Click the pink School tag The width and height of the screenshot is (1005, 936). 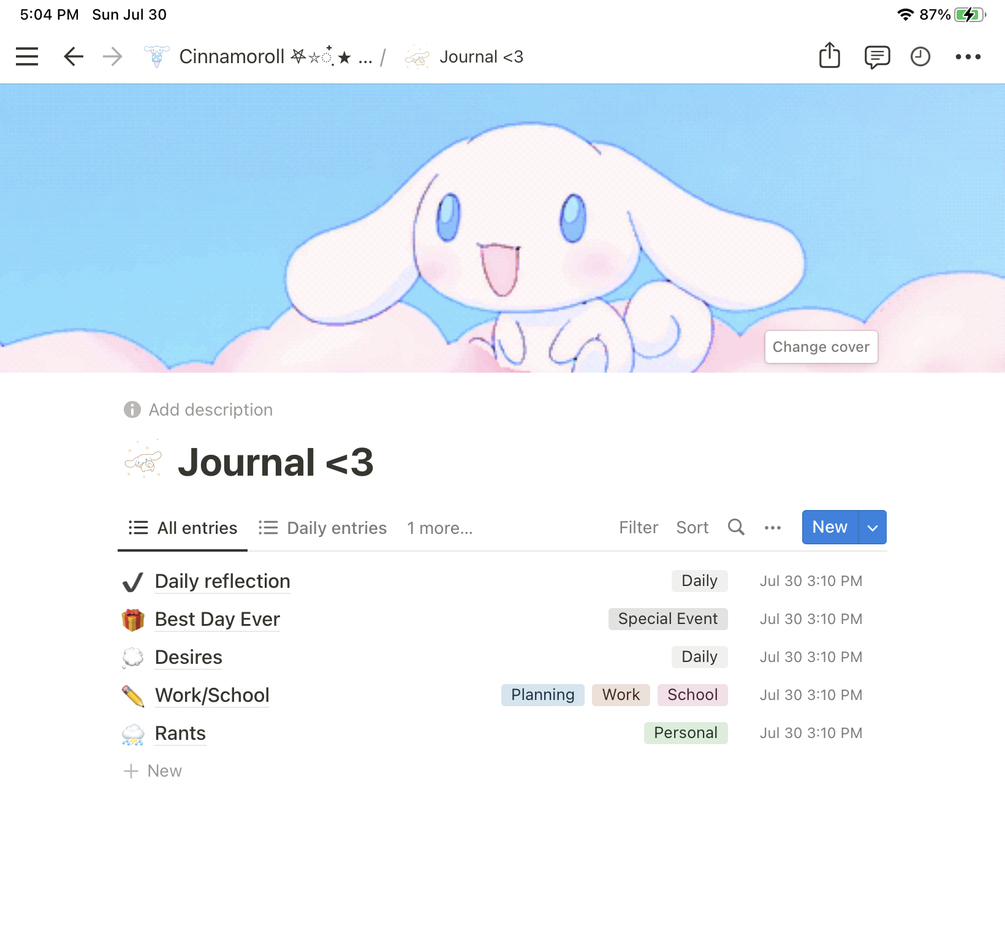(x=693, y=695)
